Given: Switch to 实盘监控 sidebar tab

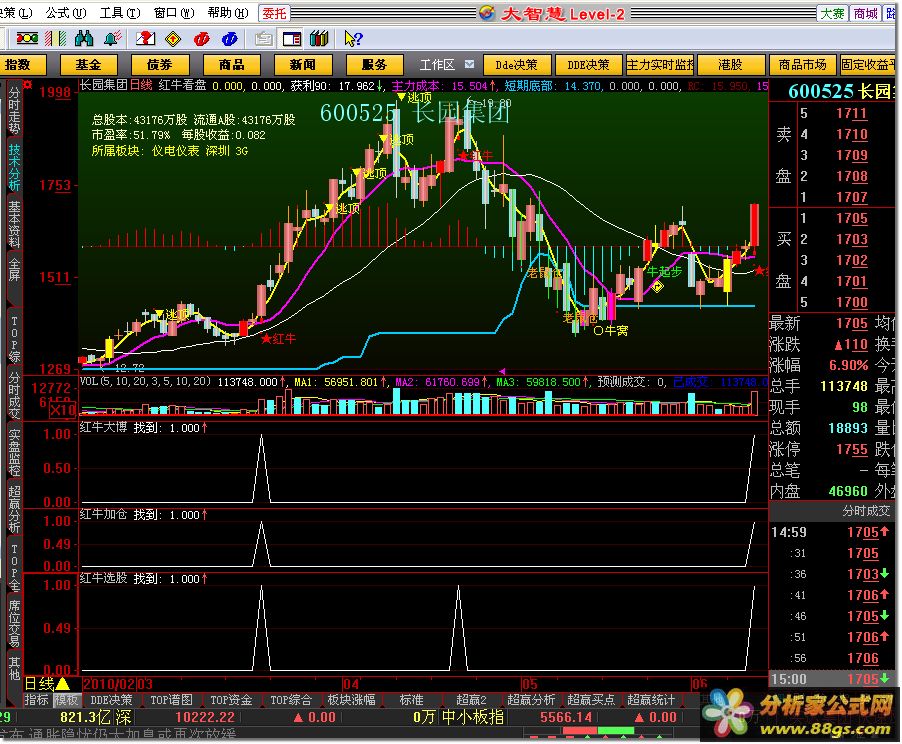Looking at the screenshot, I should (13, 453).
